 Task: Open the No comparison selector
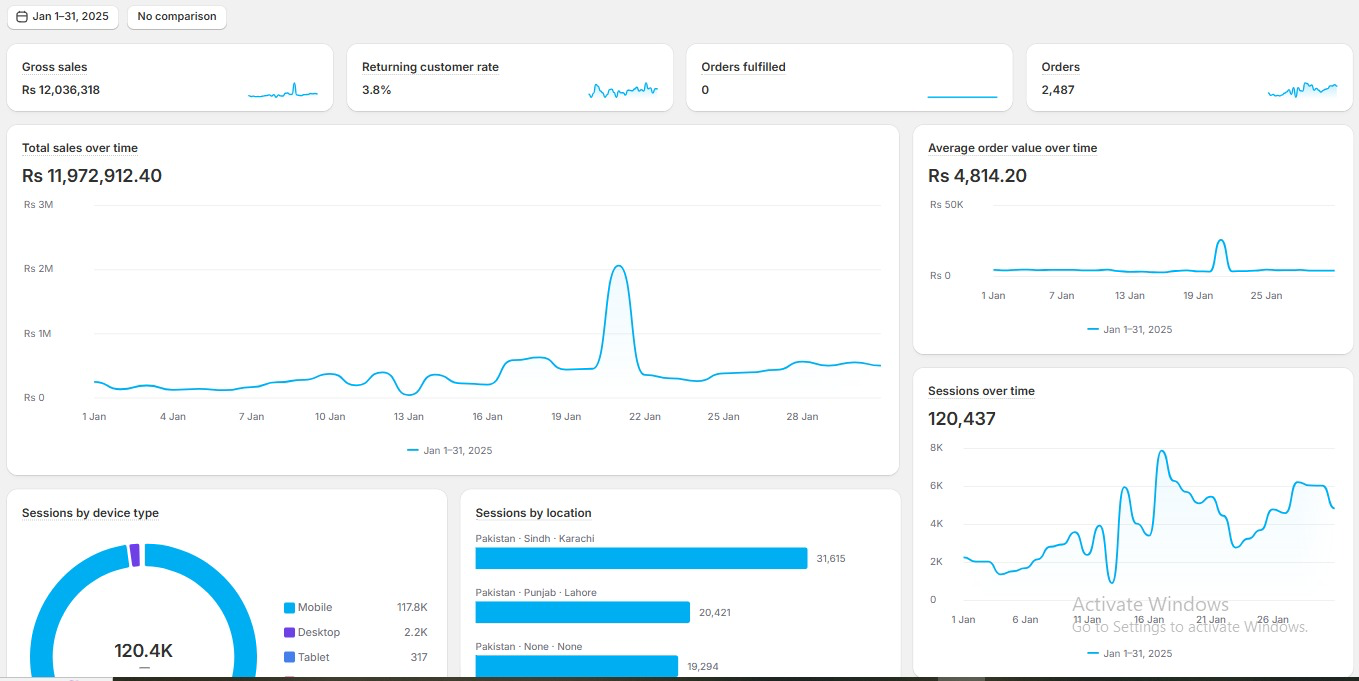coord(177,17)
